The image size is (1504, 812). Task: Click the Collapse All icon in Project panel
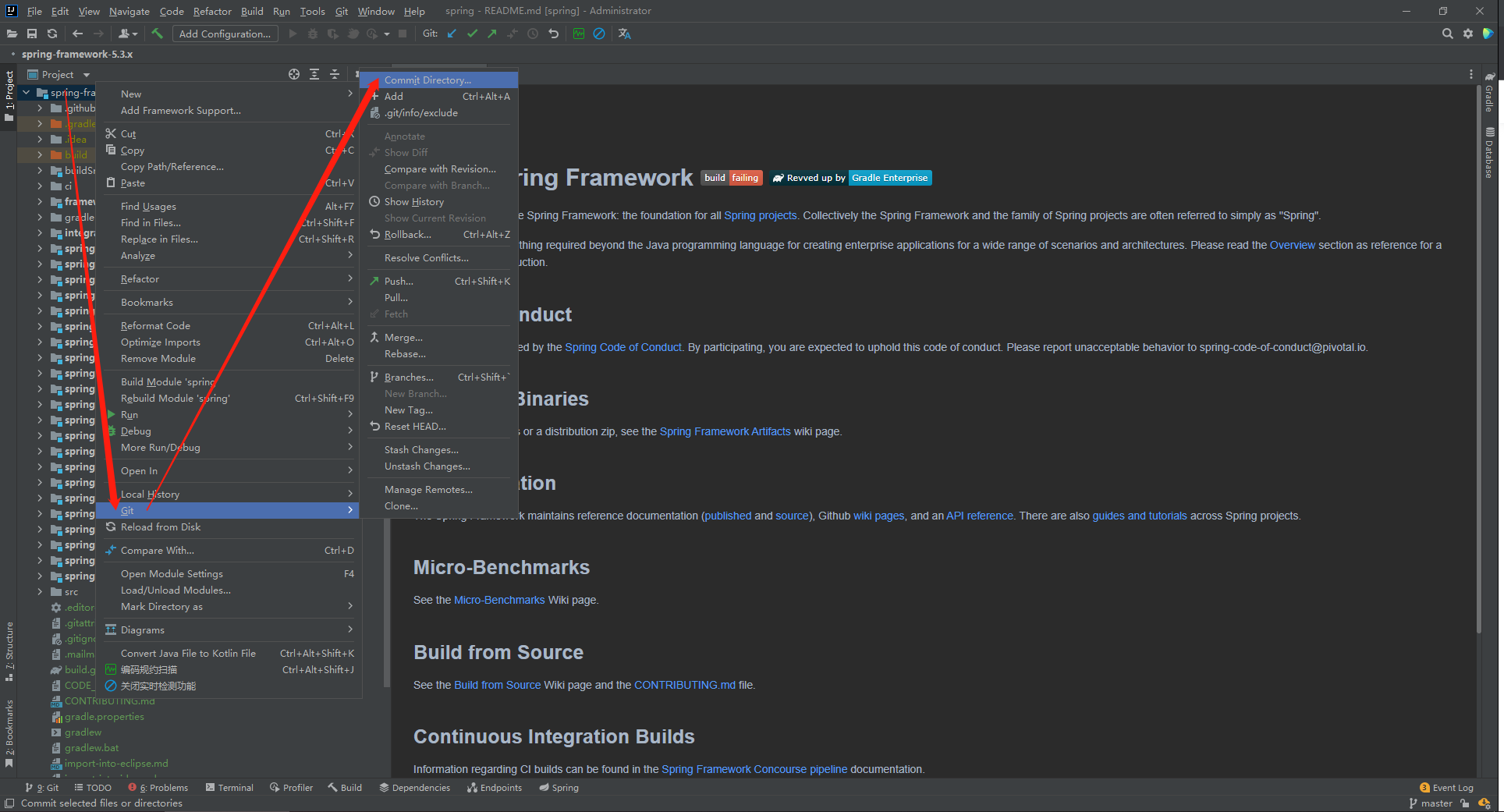335,74
